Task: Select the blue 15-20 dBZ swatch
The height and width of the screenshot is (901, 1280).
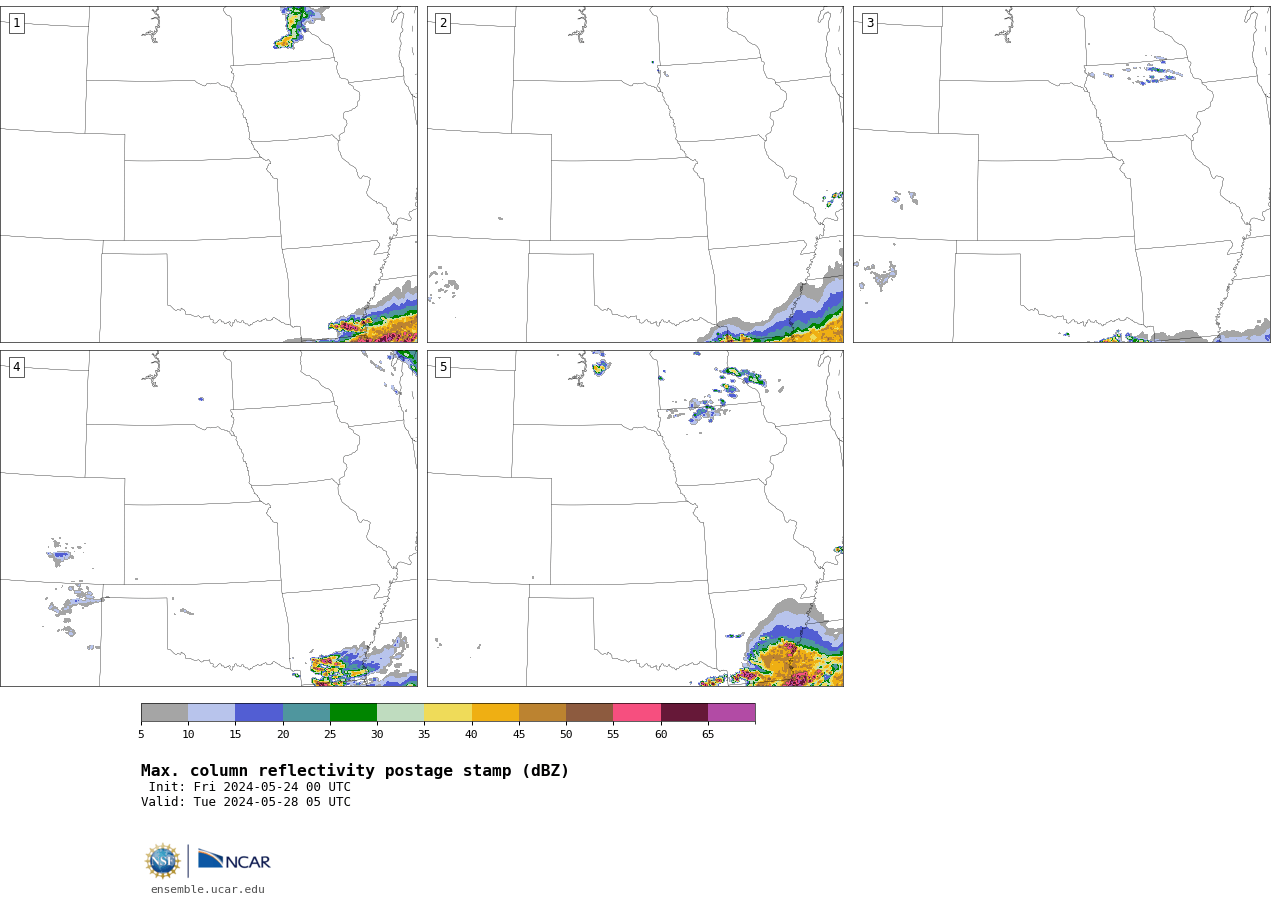Action: (259, 713)
